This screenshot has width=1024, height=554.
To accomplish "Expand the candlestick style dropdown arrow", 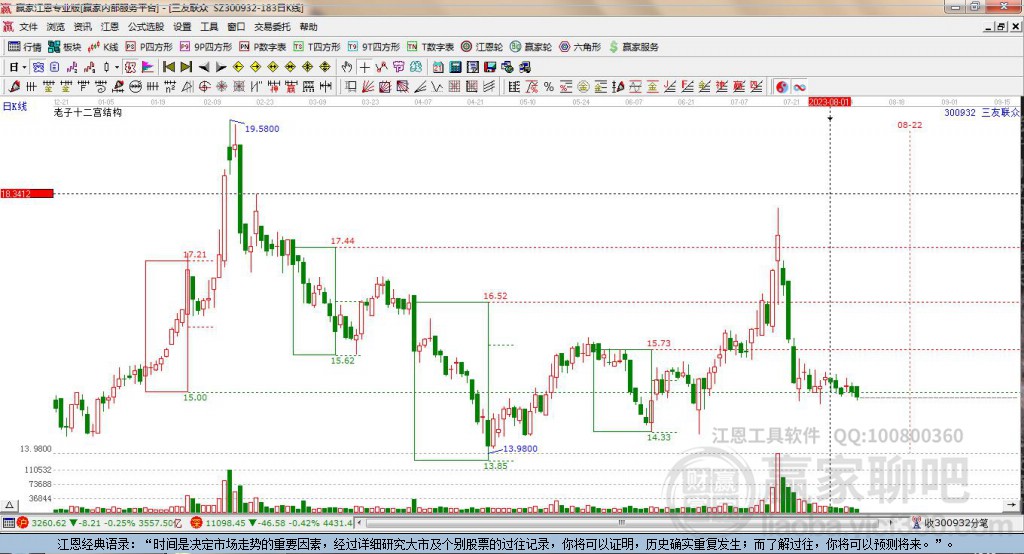I will click(117, 67).
